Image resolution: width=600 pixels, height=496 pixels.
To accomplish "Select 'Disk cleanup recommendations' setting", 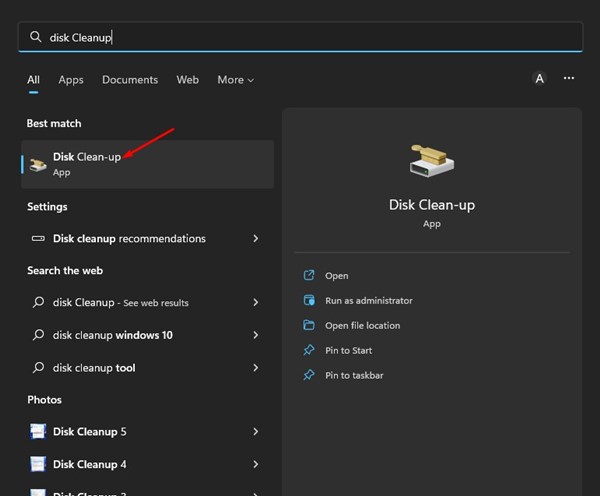I will [148, 238].
